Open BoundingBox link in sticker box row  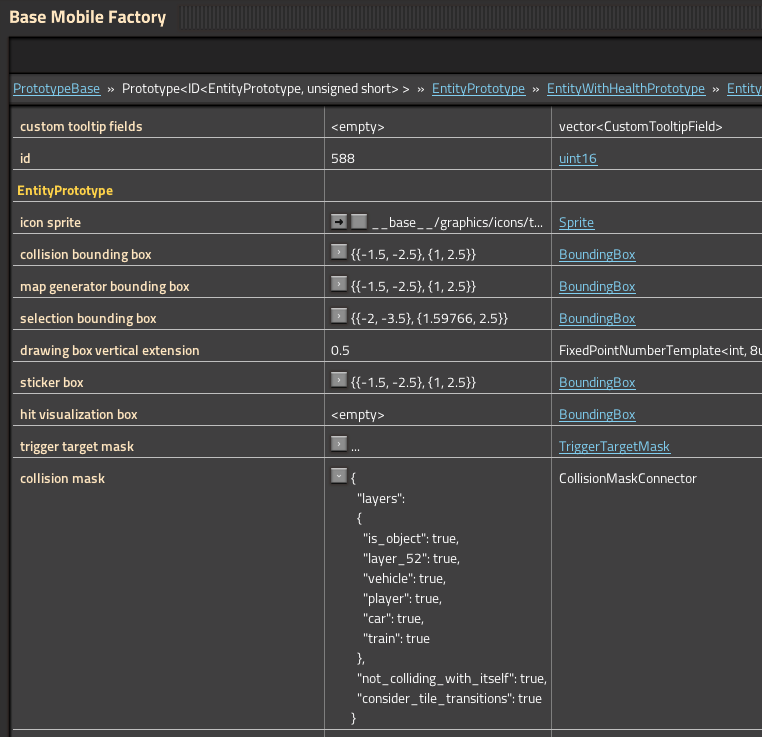point(597,383)
